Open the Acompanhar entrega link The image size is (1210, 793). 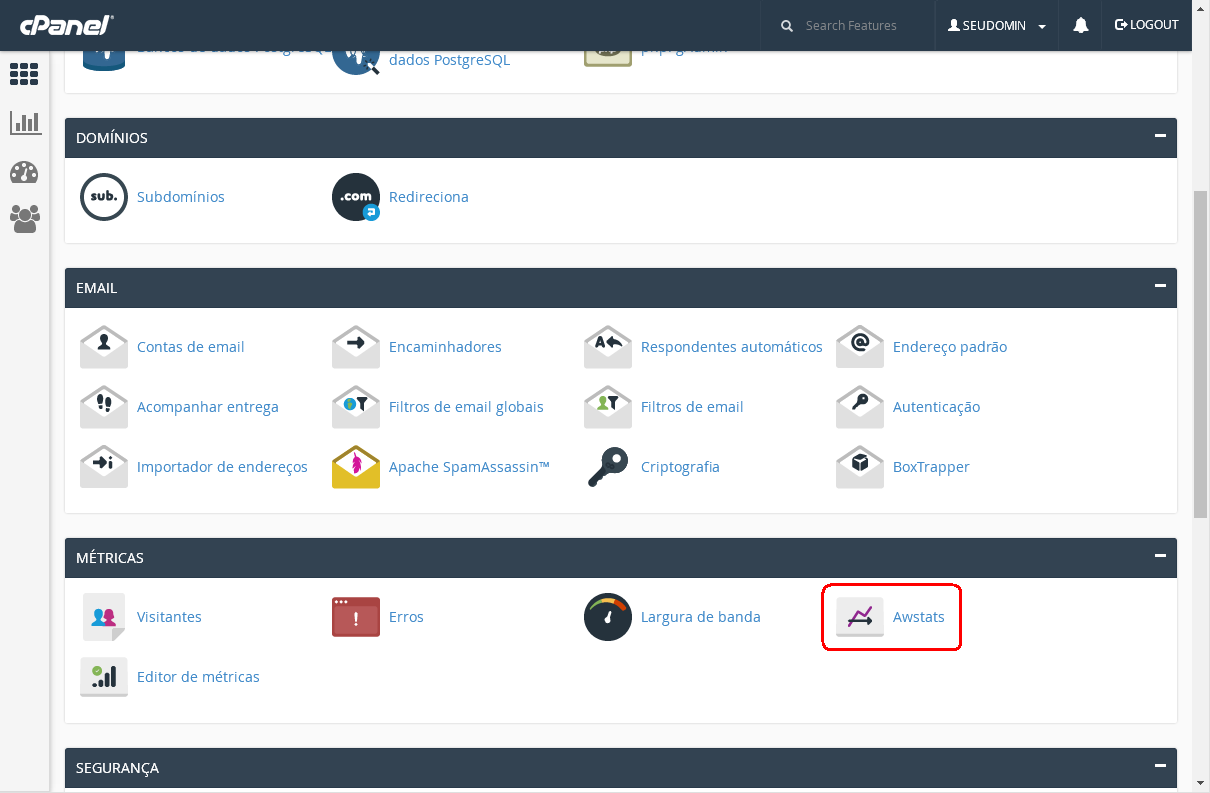[208, 407]
